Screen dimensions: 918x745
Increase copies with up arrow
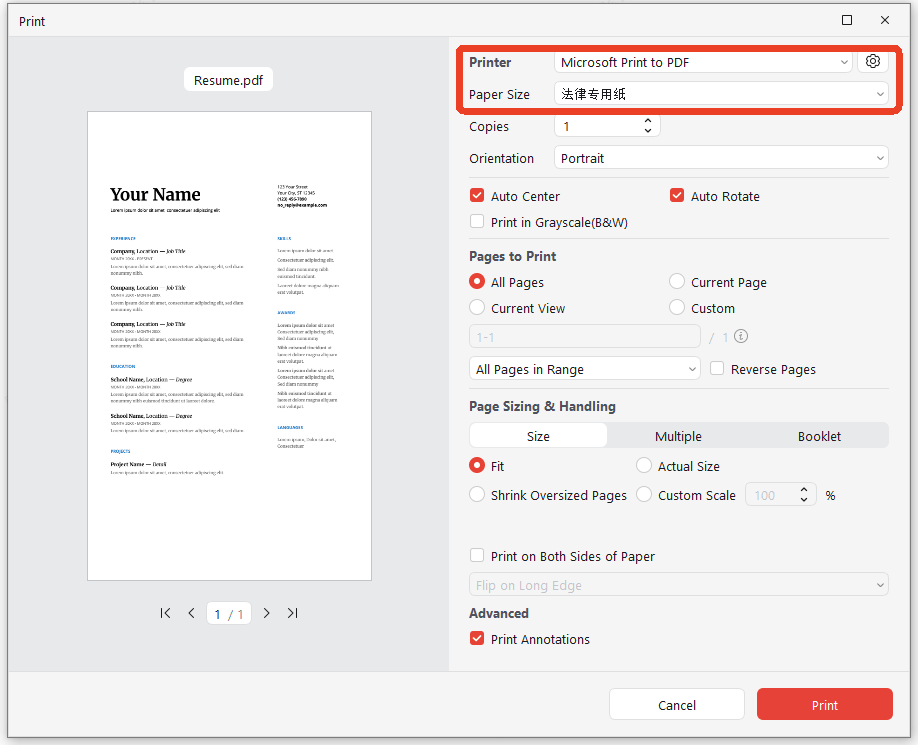coord(648,121)
